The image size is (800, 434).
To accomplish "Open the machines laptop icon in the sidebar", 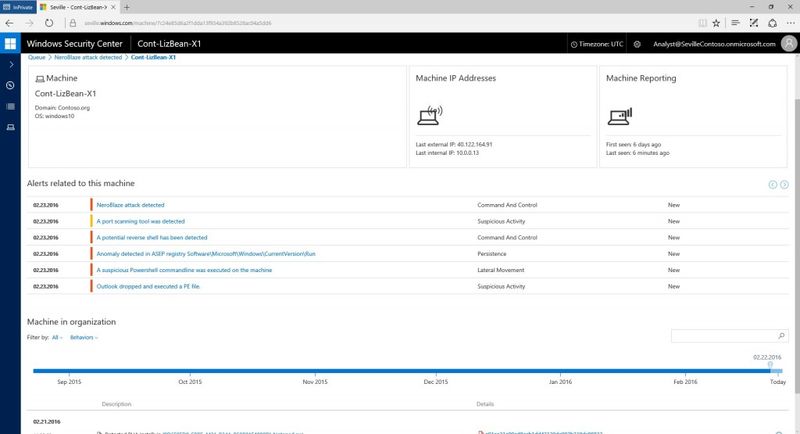I will (x=10, y=127).
